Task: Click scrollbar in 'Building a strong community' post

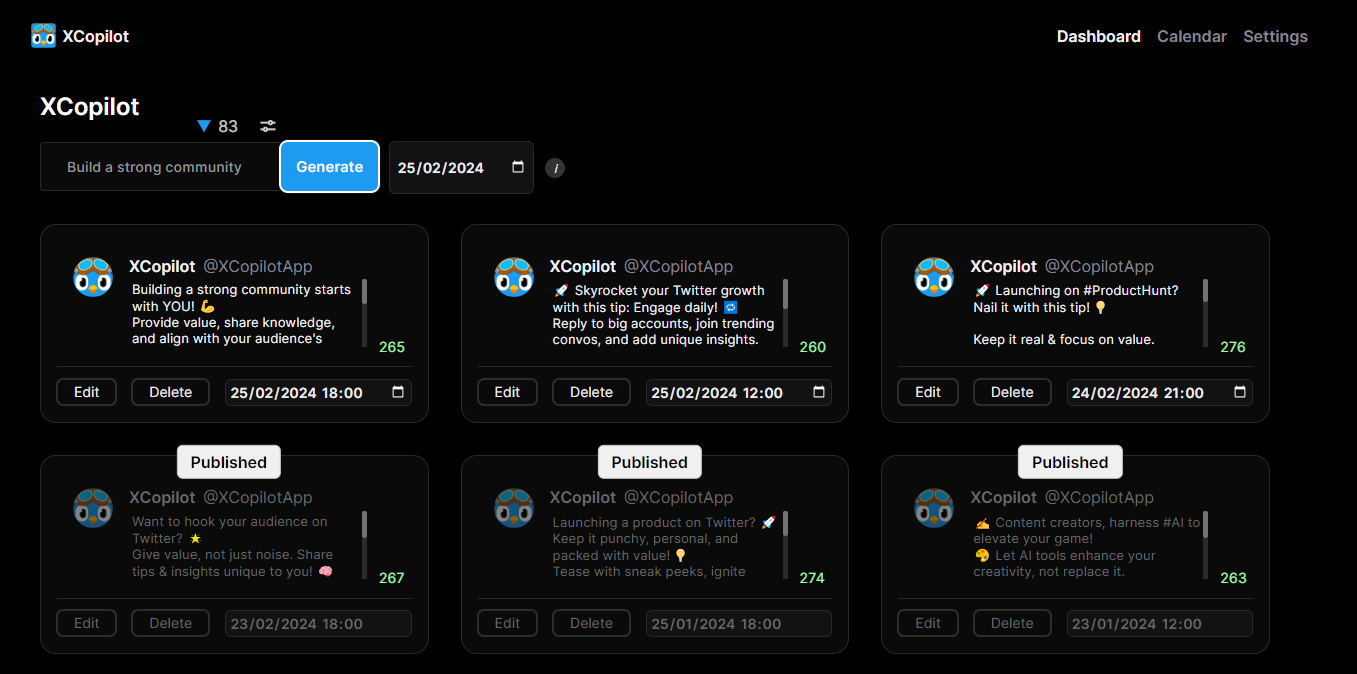Action: click(x=365, y=313)
